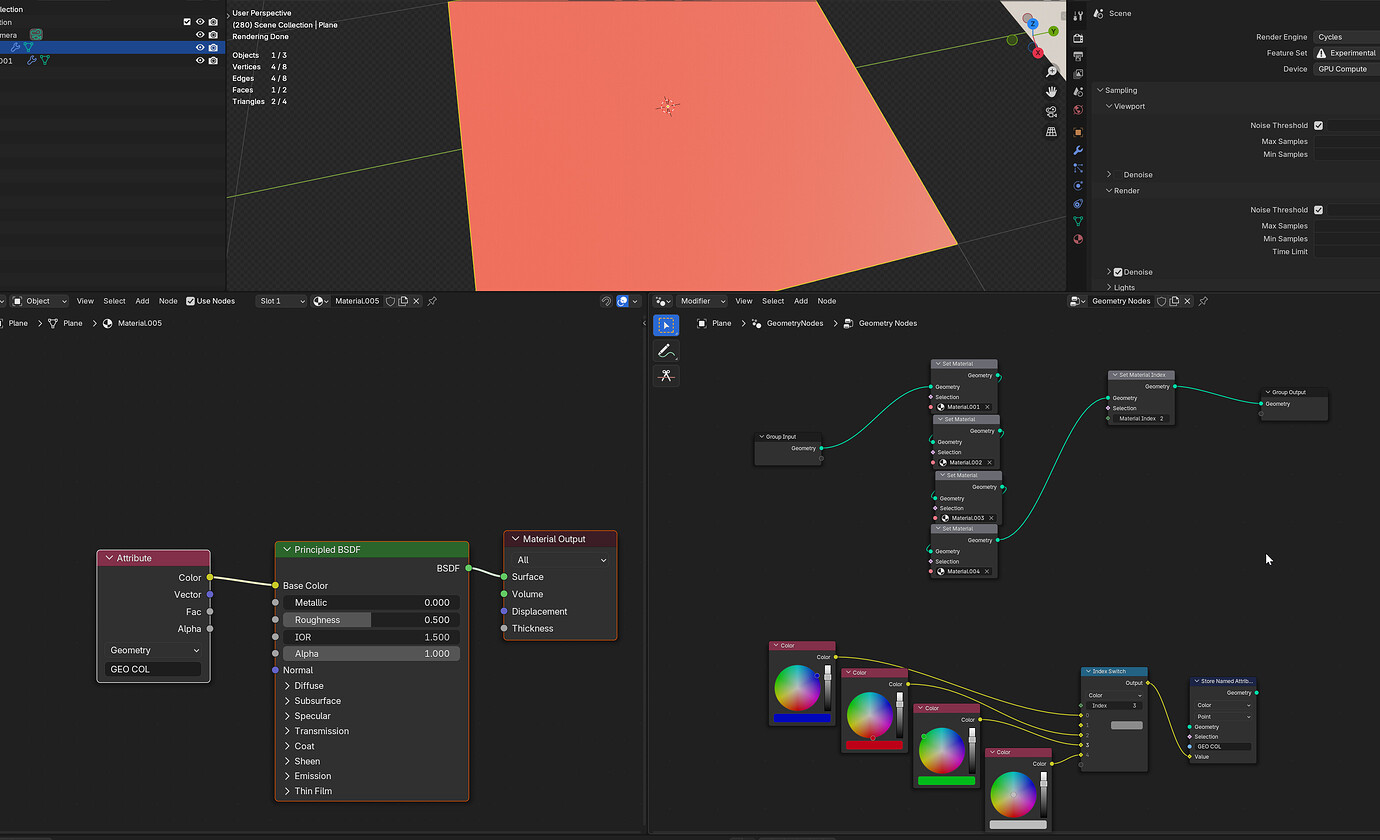
Task: Toggle camera view in the viewport
Action: pos(1052,111)
